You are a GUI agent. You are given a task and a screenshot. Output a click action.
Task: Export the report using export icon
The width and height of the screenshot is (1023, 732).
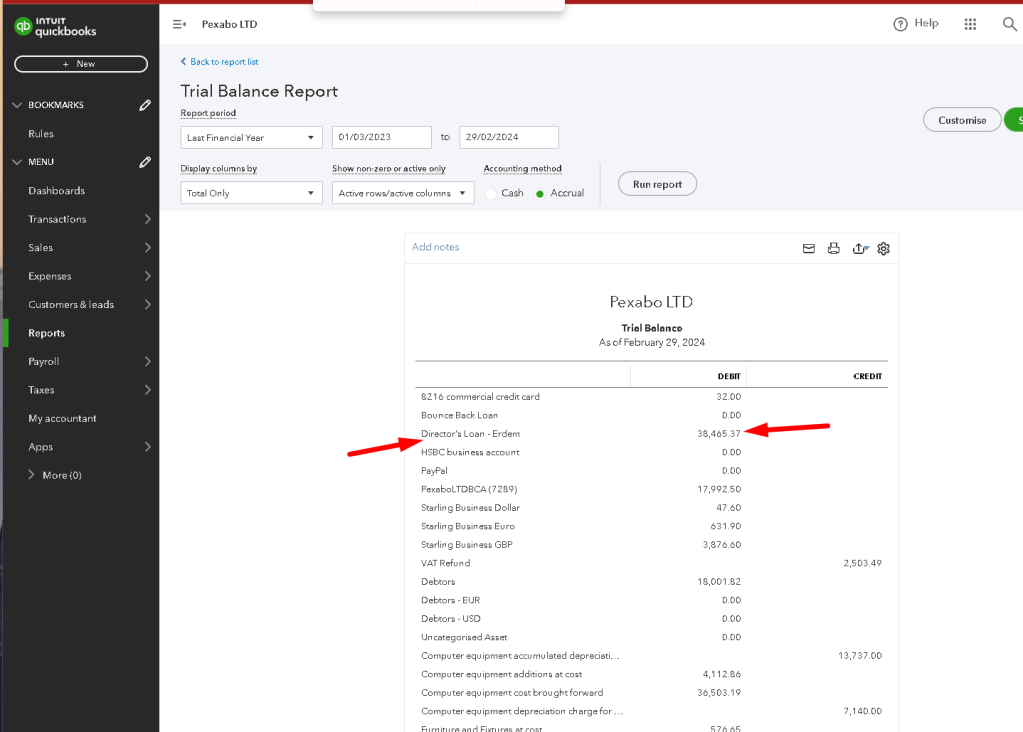coord(861,249)
